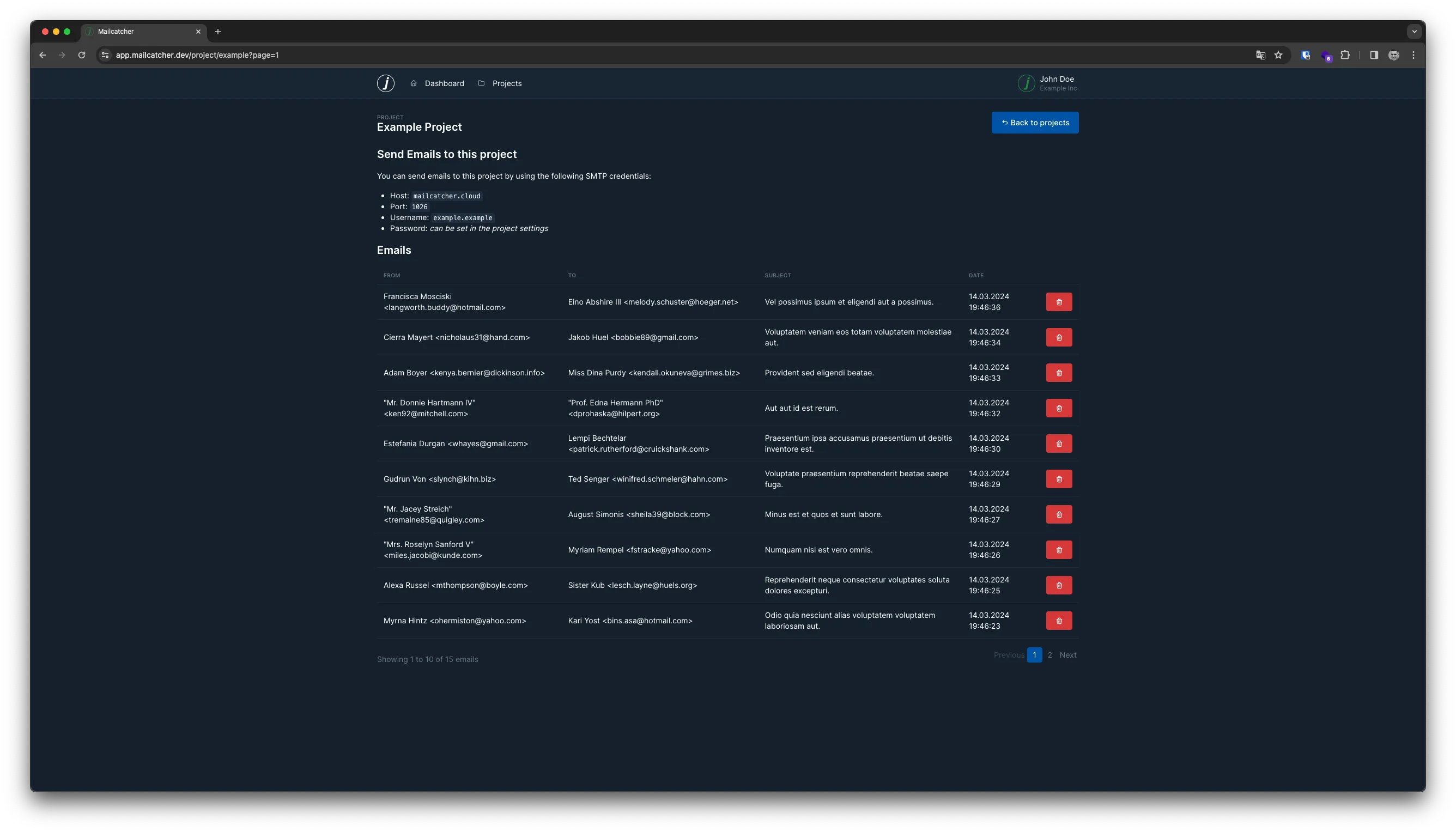Open the John Doe user avatar
This screenshot has height=832, width=1456.
click(x=1026, y=83)
